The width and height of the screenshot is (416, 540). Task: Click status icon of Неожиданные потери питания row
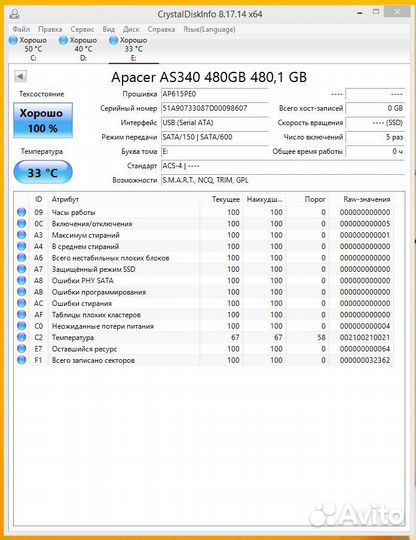pos(21,326)
